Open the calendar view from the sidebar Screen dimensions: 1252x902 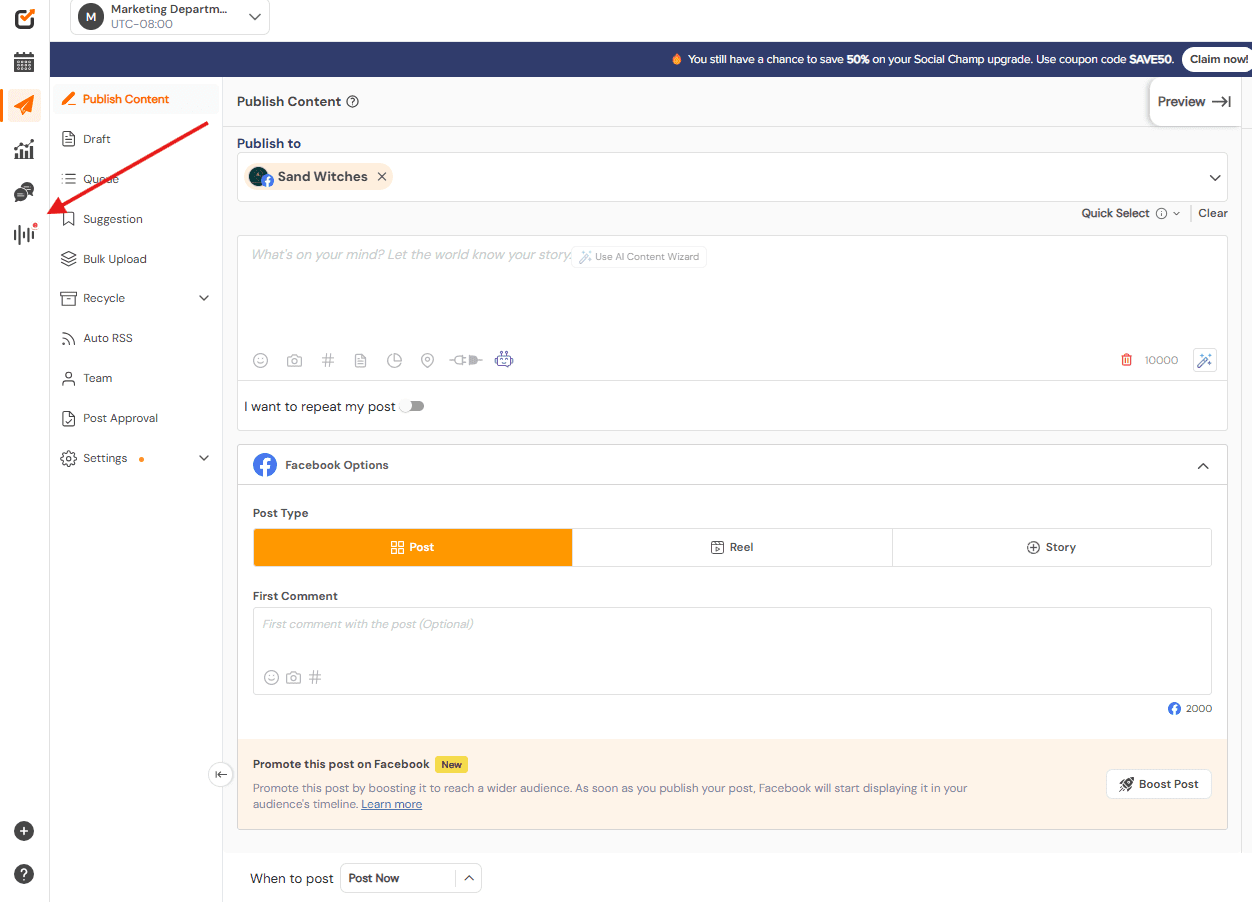23,61
